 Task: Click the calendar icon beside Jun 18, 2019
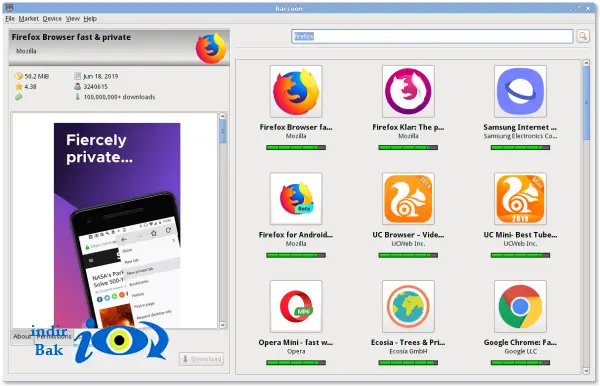(78, 76)
